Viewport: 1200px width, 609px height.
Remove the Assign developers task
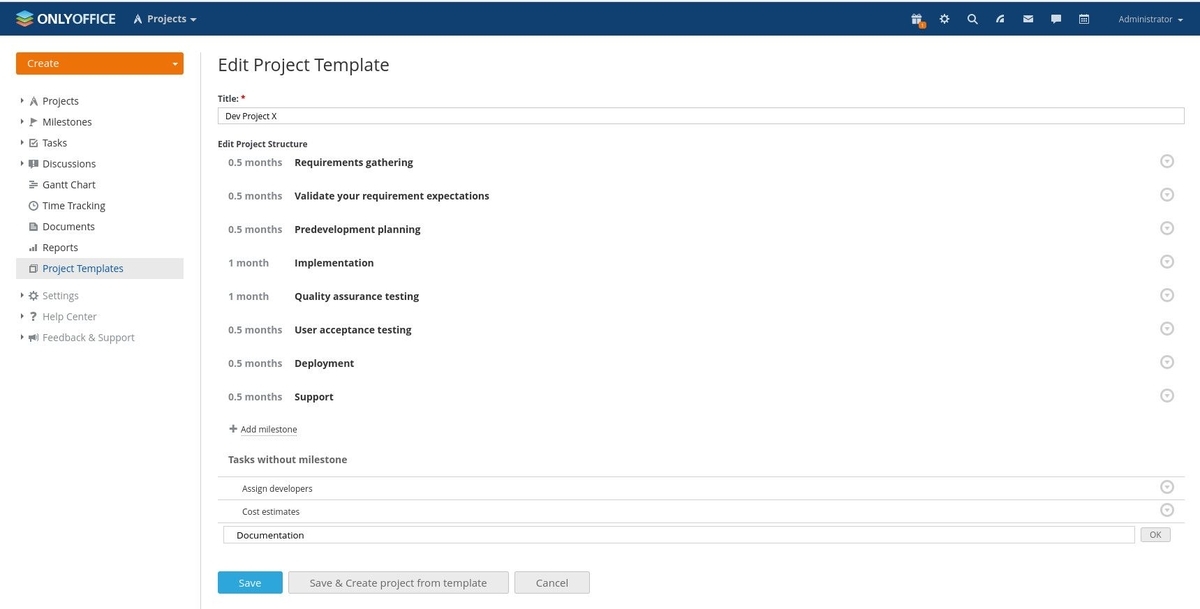pyautogui.click(x=1167, y=486)
